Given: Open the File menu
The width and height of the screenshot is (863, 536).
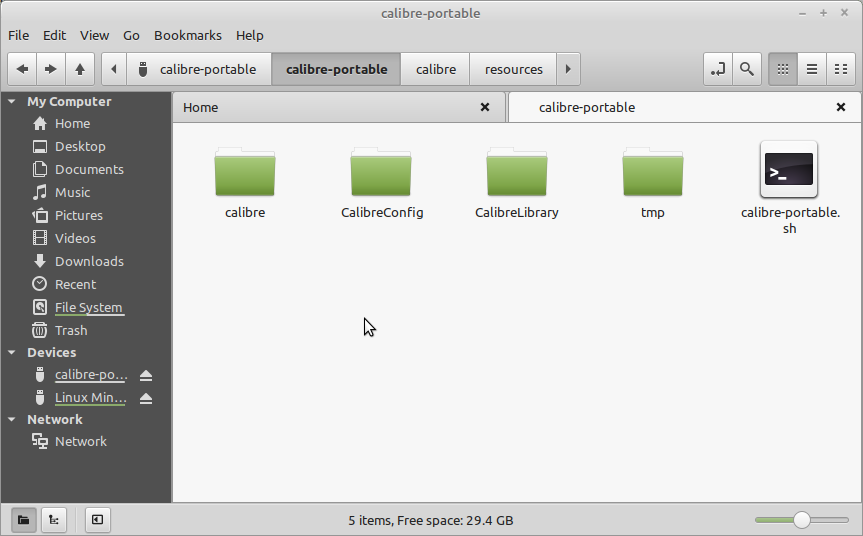Looking at the screenshot, I should pyautogui.click(x=18, y=36).
